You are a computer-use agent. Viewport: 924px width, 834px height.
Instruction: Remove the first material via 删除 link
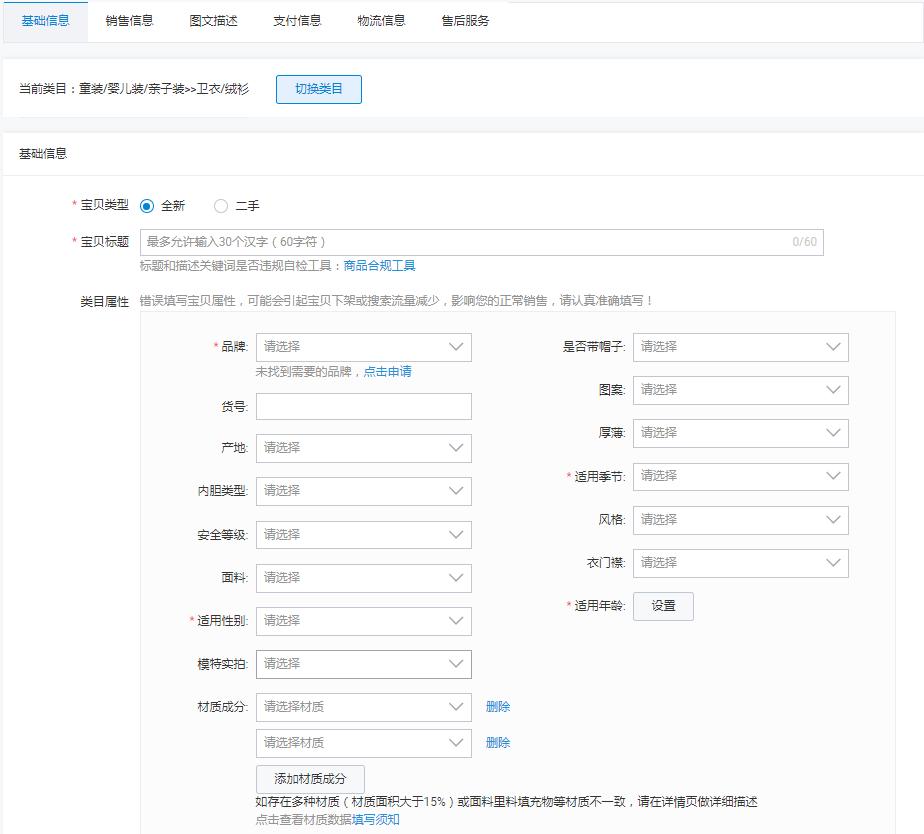pyautogui.click(x=498, y=706)
